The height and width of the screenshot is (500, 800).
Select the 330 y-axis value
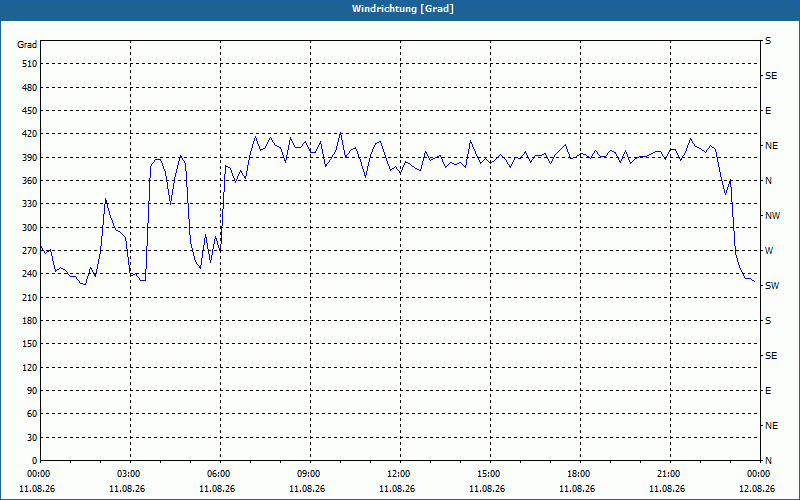tap(30, 204)
